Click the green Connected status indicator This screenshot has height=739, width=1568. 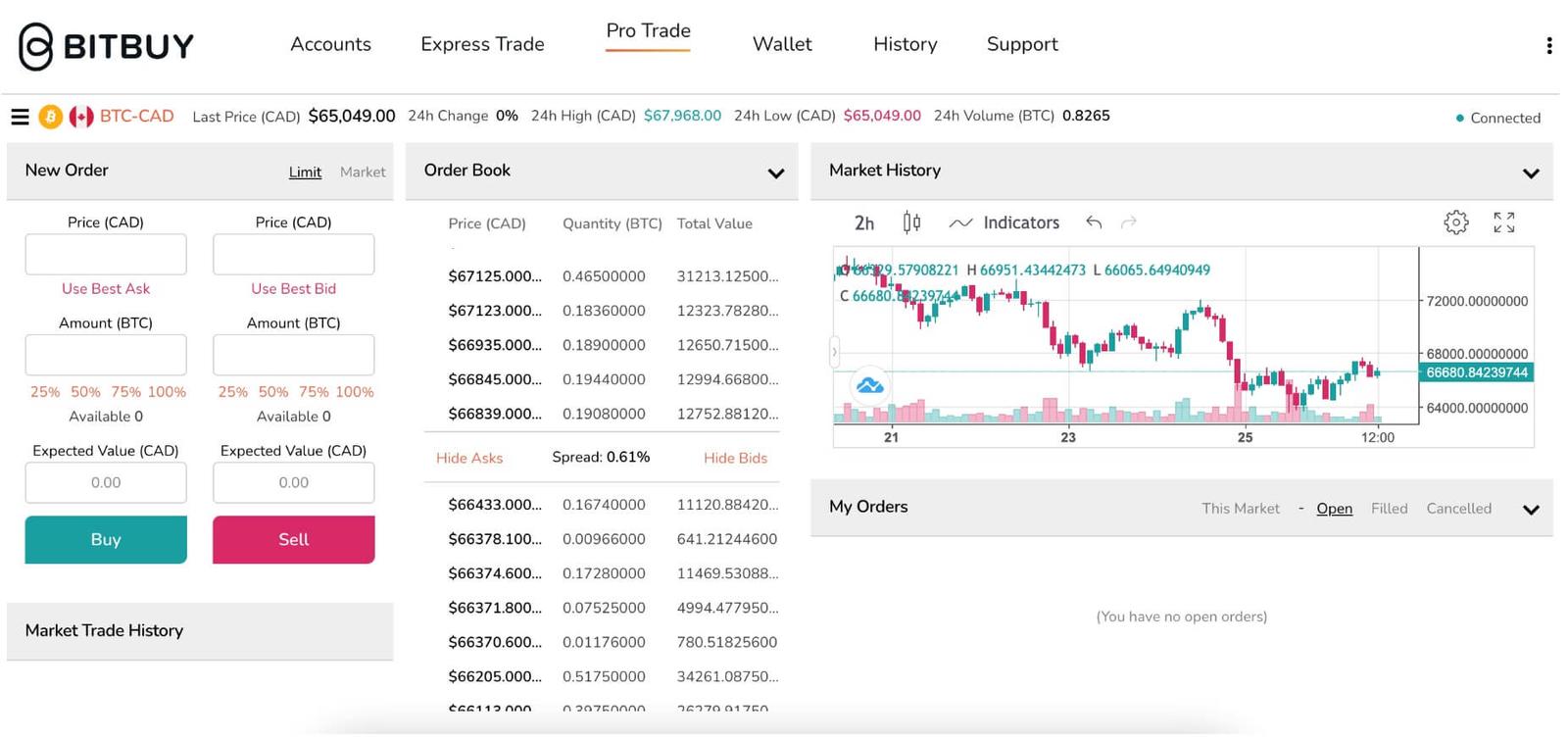click(1498, 118)
